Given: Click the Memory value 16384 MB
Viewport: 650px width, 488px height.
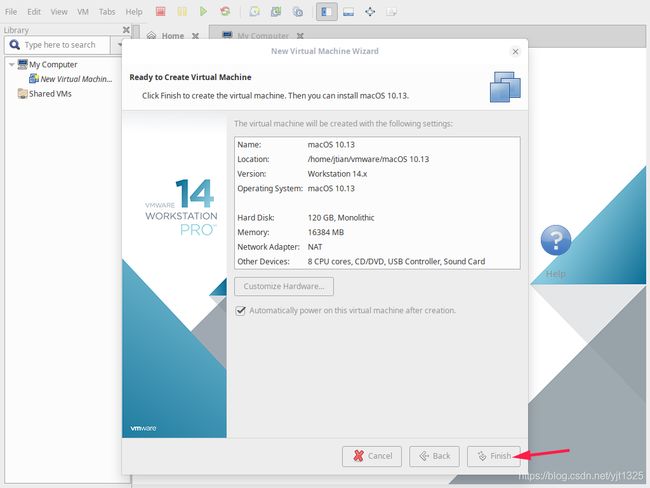Looking at the screenshot, I should (326, 232).
